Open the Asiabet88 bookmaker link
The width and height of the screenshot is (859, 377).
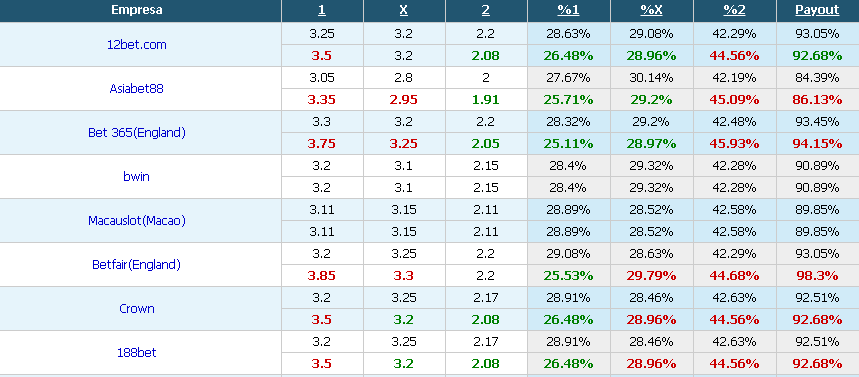tap(136, 88)
